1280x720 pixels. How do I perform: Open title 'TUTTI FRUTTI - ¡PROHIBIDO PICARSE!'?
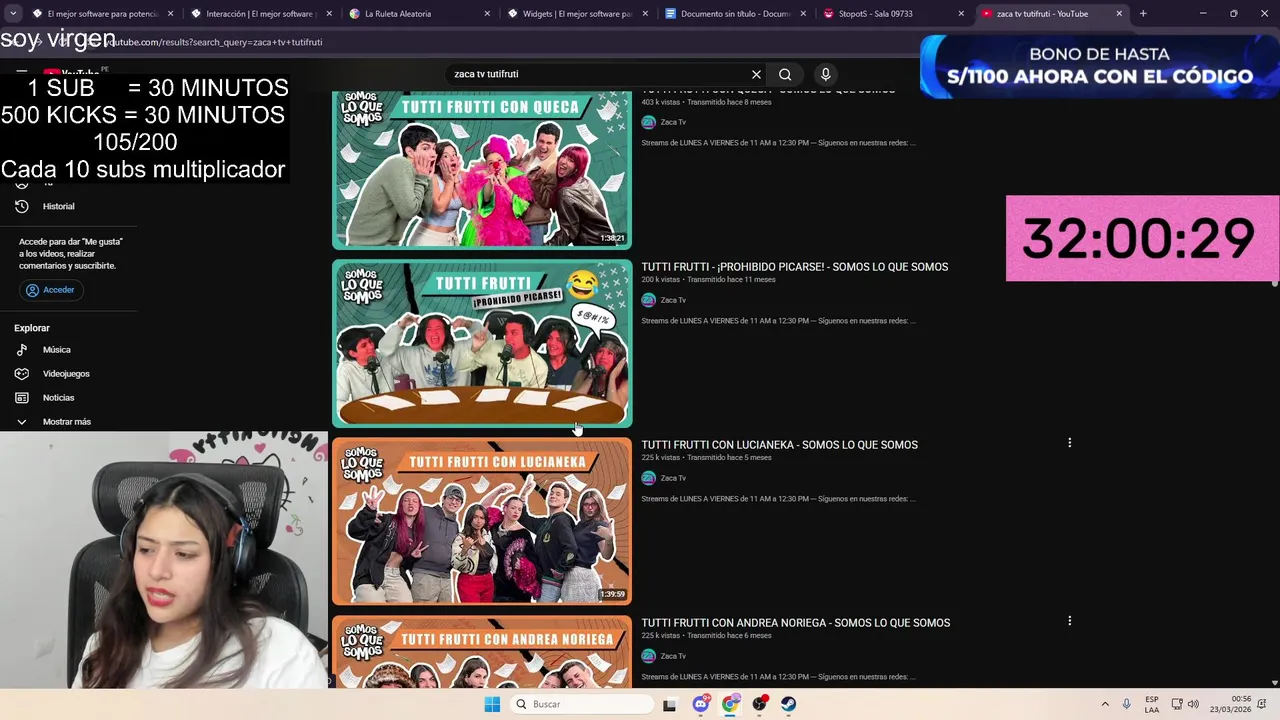coord(795,267)
